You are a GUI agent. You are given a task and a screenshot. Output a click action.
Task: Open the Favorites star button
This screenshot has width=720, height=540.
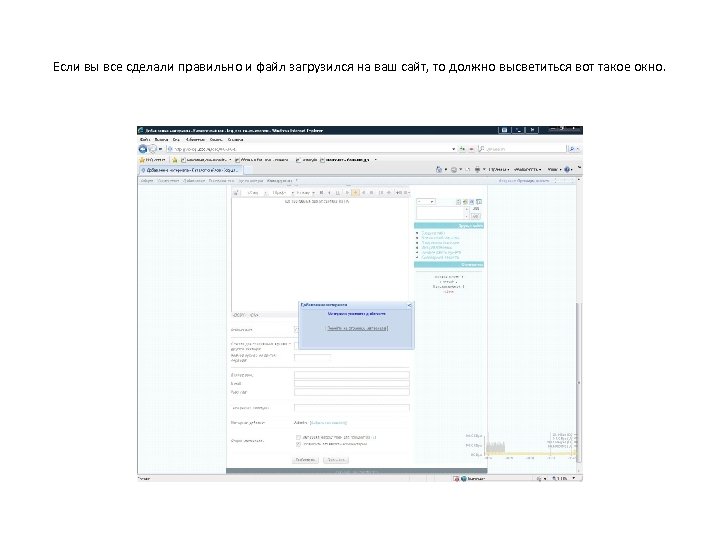pyautogui.click(x=152, y=160)
